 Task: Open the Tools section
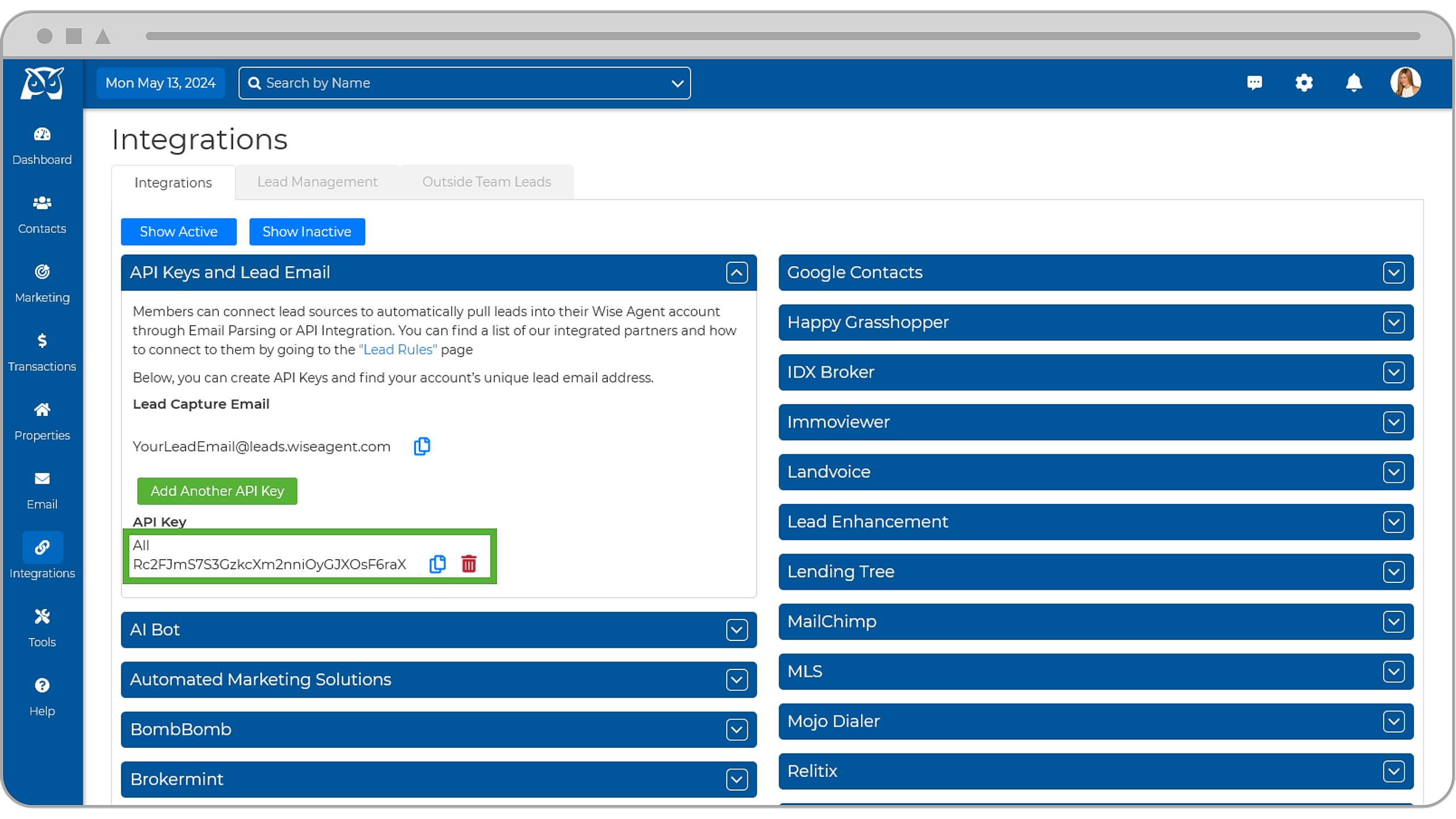pyautogui.click(x=42, y=628)
